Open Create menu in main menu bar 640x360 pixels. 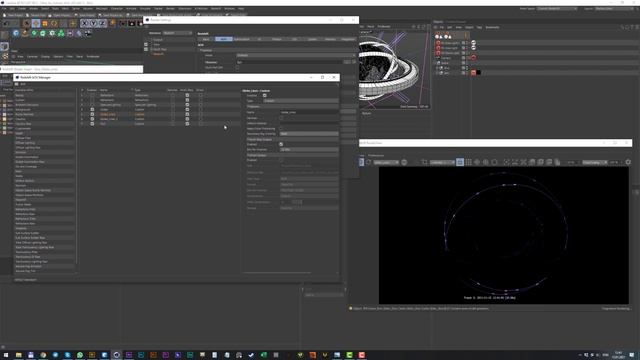point(22,9)
